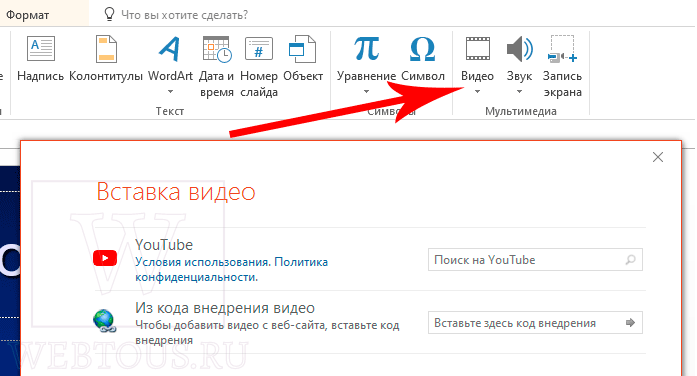This screenshot has width=697, height=376.
Task: Click the Поиск на YouTube field
Action: pos(535,260)
